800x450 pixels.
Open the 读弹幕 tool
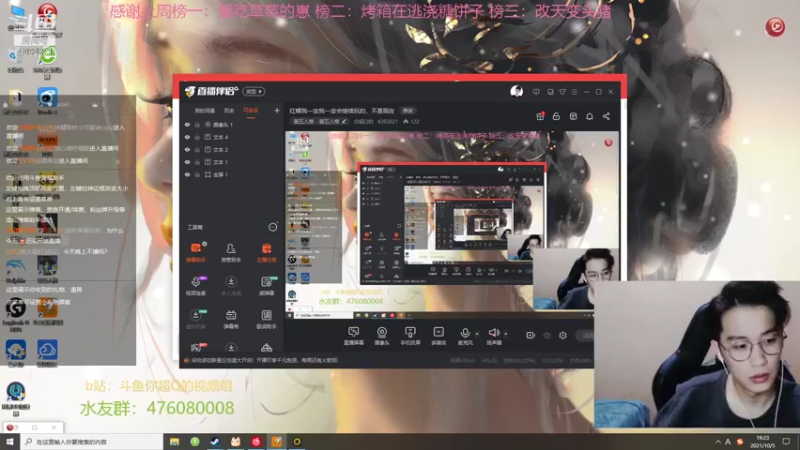coord(266,286)
